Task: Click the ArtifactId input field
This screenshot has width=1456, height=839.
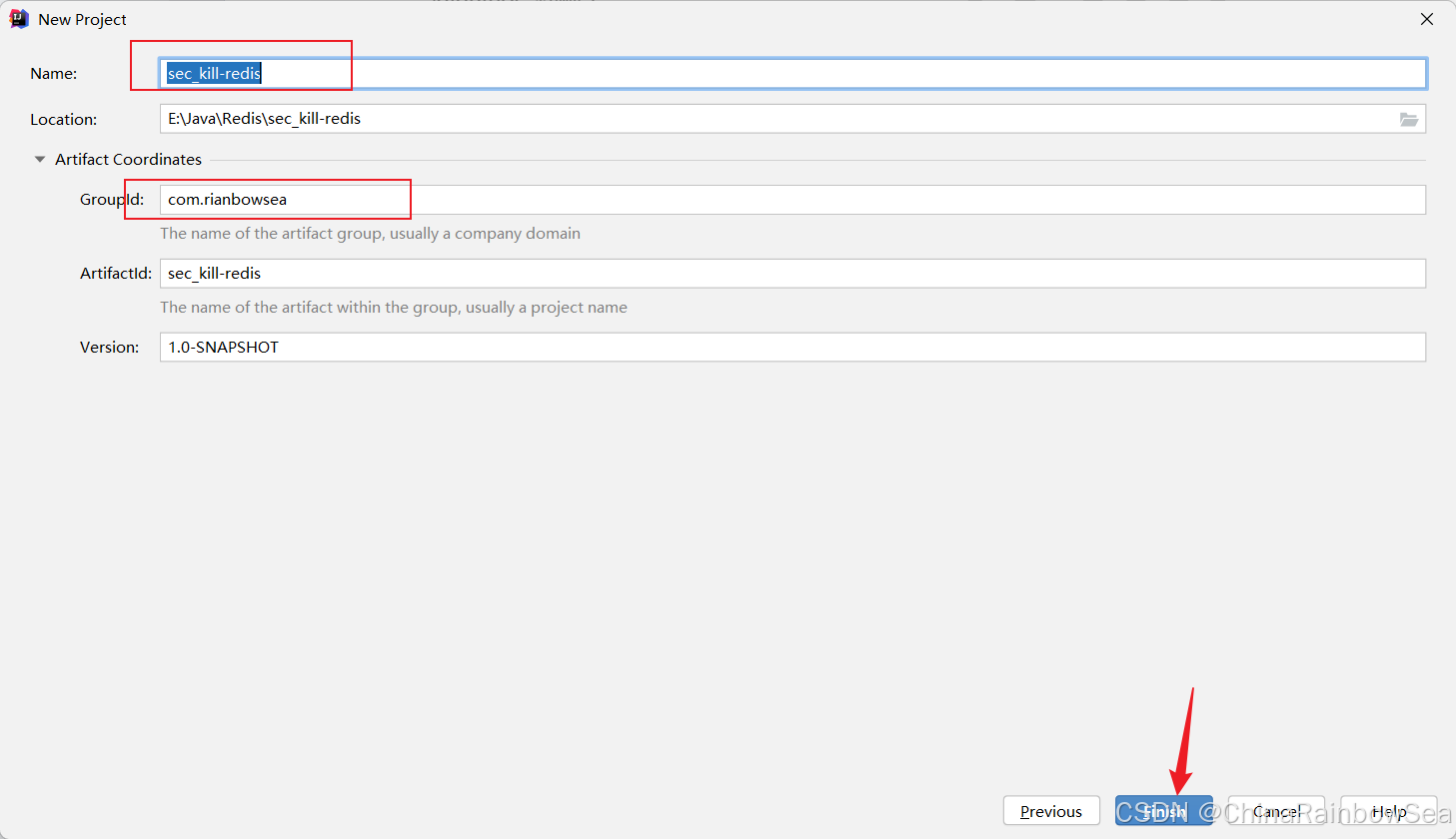Action: [x=792, y=274]
